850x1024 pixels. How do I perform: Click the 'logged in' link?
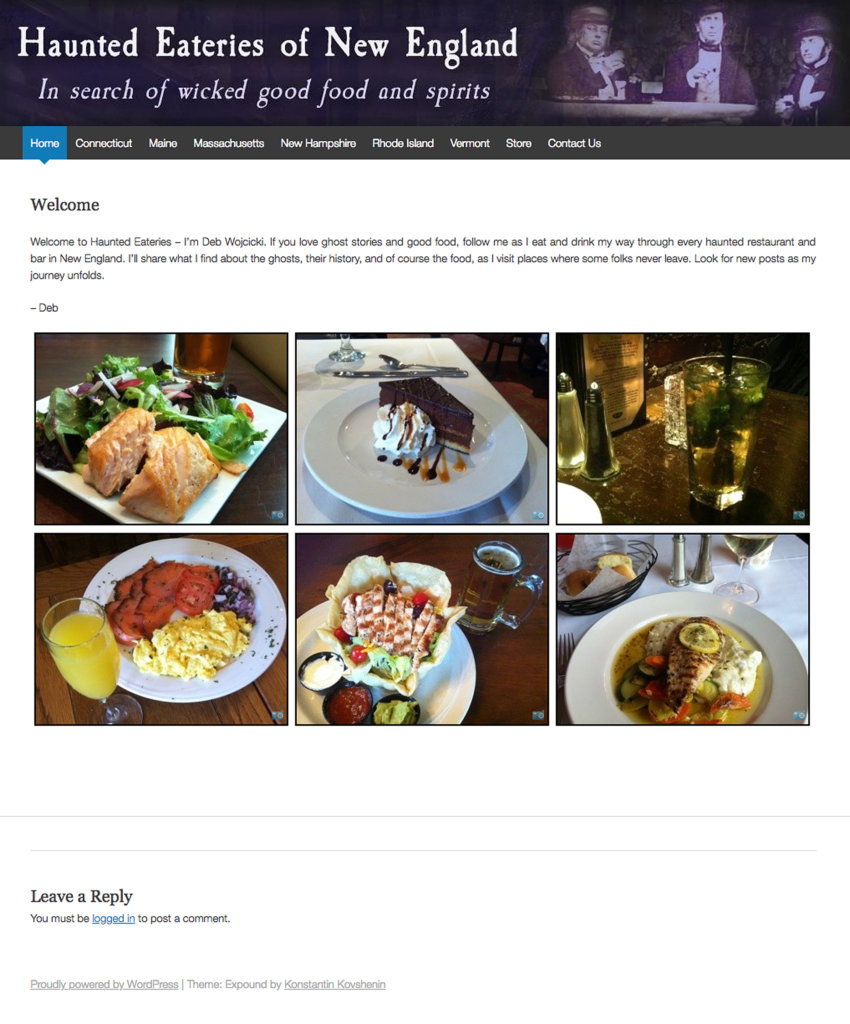[114, 918]
